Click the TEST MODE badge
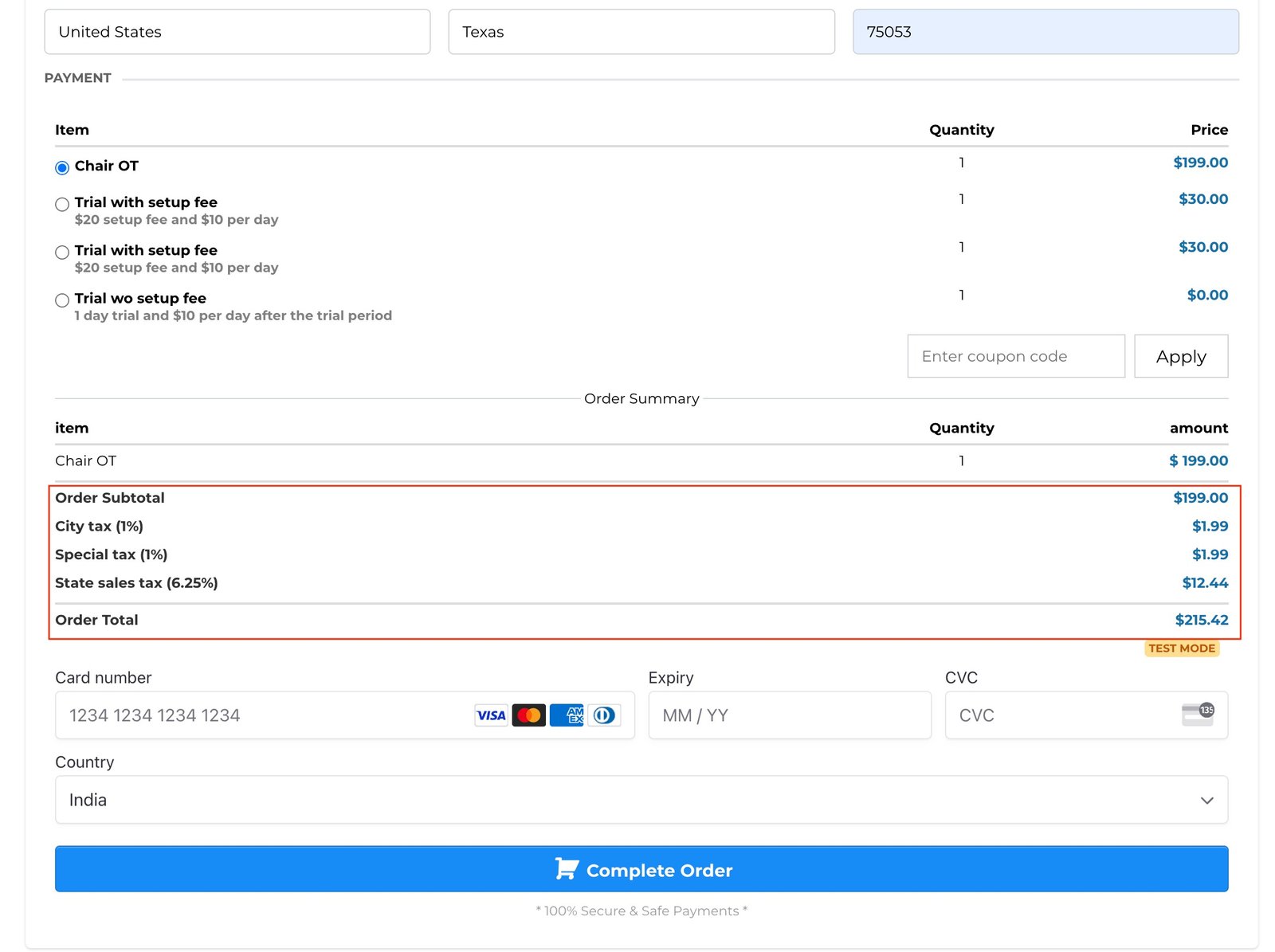1275x952 pixels. tap(1181, 648)
